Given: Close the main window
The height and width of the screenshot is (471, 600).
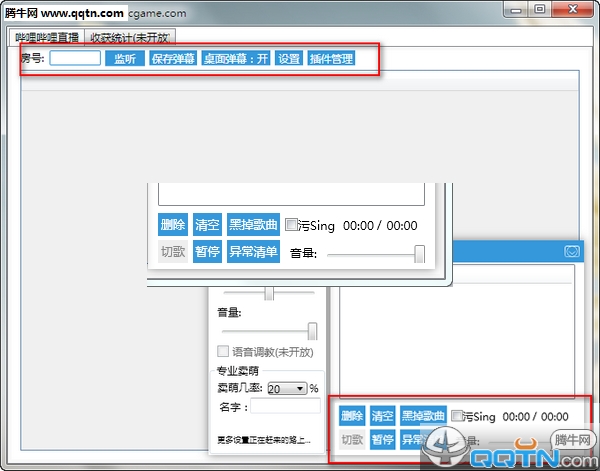Looking at the screenshot, I should pyautogui.click(x=573, y=10).
